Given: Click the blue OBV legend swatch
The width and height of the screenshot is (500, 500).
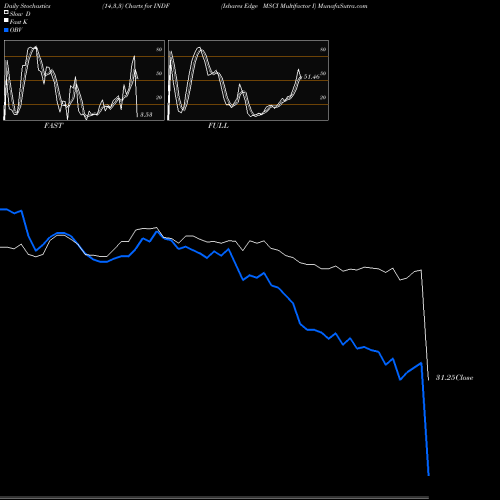Looking at the screenshot, I should pyautogui.click(x=6, y=30).
